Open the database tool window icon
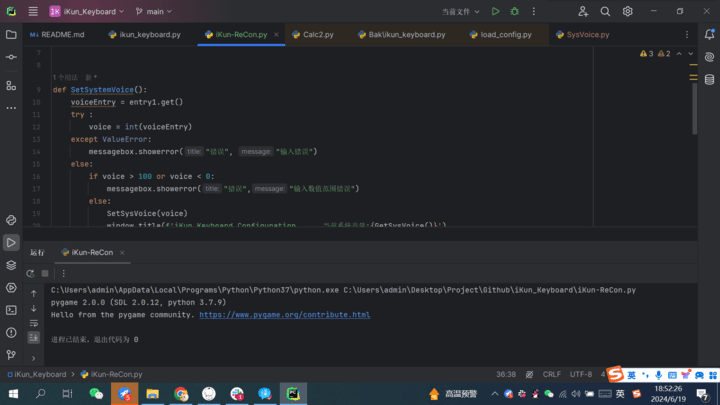The height and width of the screenshot is (405, 720). 709,79
